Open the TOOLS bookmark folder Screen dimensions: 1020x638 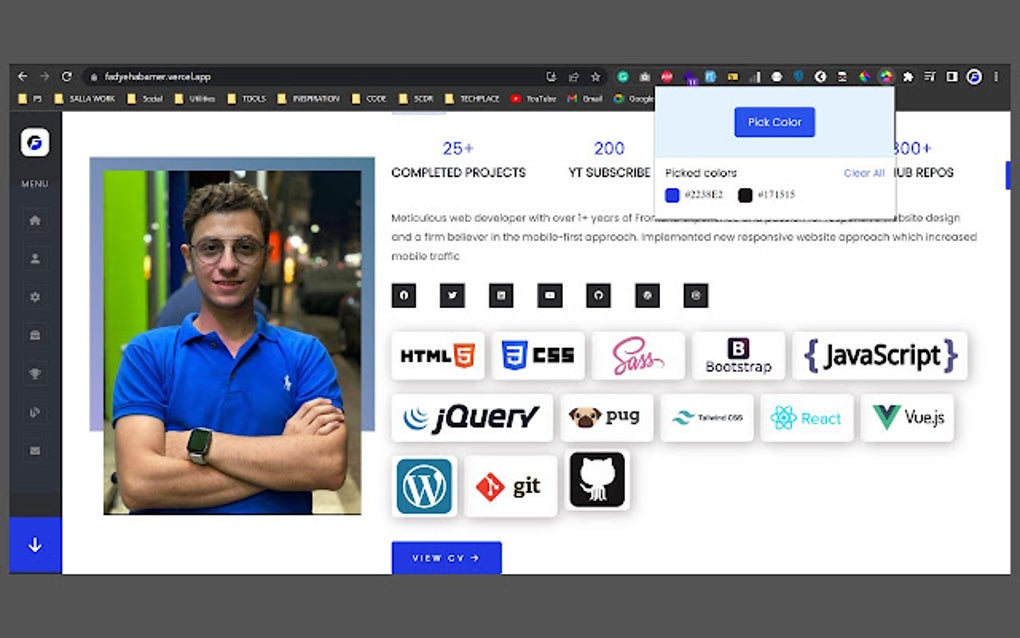pos(250,98)
